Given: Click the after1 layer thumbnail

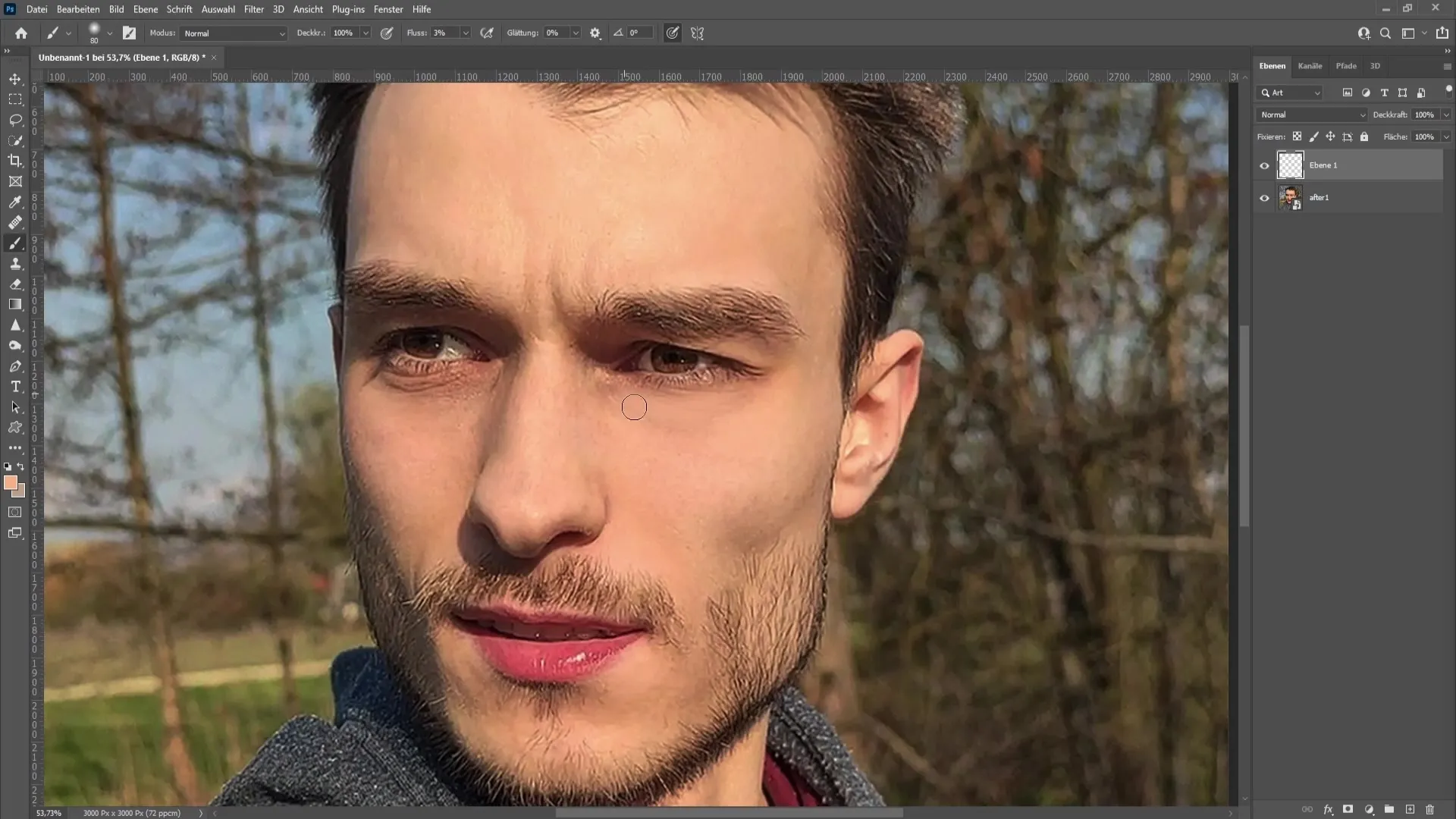Looking at the screenshot, I should (x=1290, y=197).
